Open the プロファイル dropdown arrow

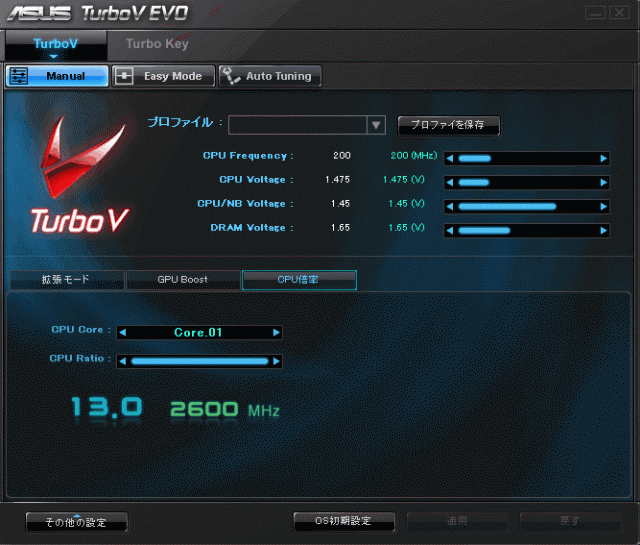(376, 125)
